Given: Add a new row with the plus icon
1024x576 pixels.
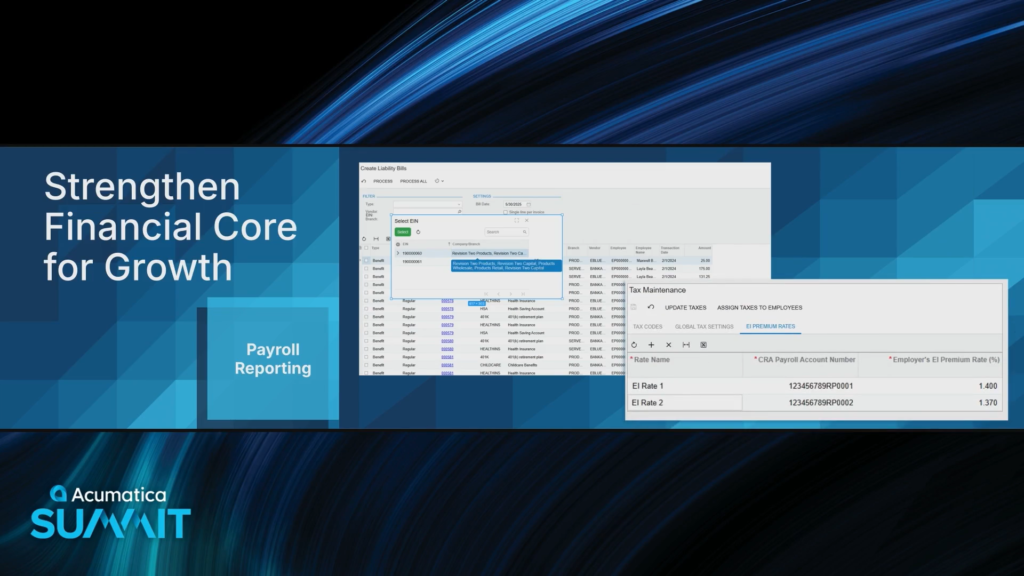Looking at the screenshot, I should [x=651, y=344].
